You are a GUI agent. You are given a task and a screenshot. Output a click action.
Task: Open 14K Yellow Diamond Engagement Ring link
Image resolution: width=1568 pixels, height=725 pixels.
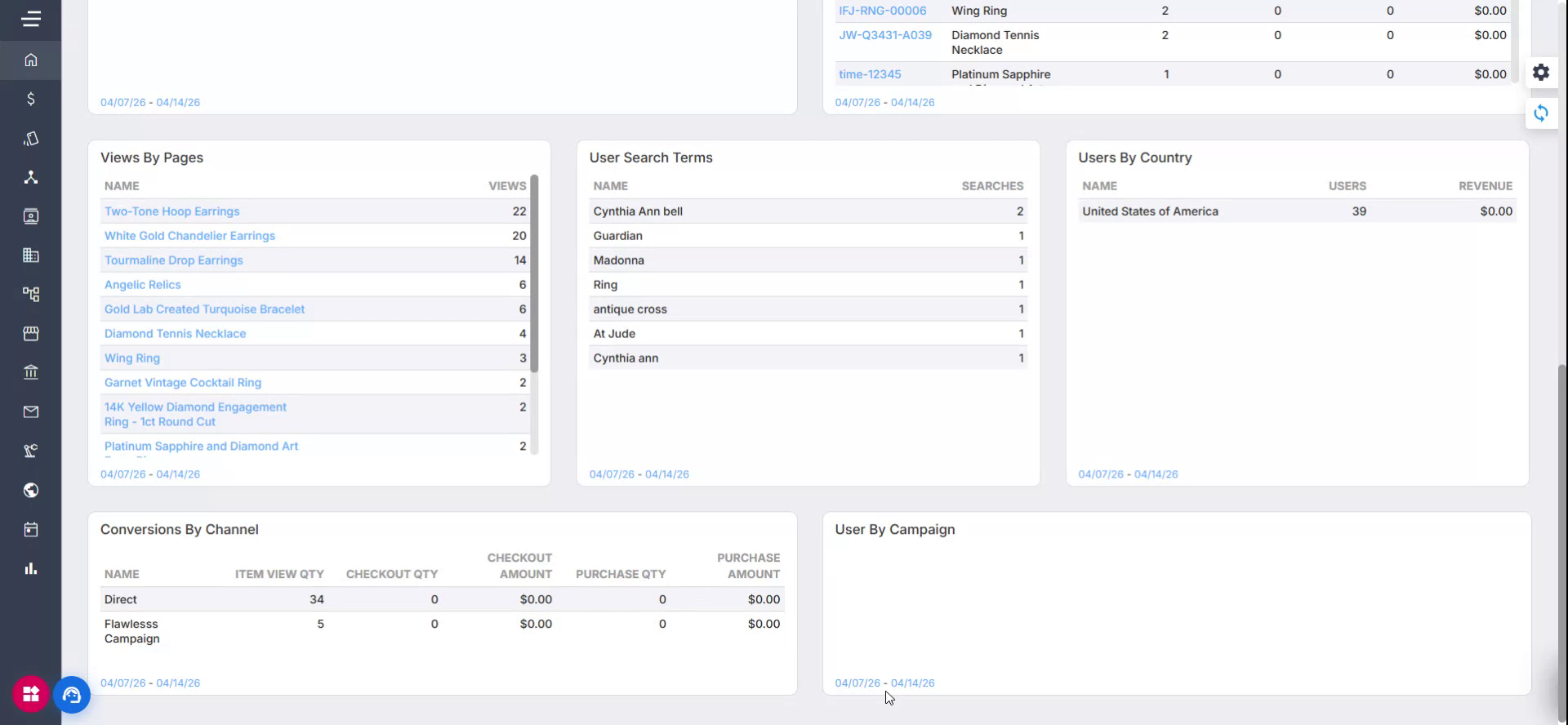(195, 415)
